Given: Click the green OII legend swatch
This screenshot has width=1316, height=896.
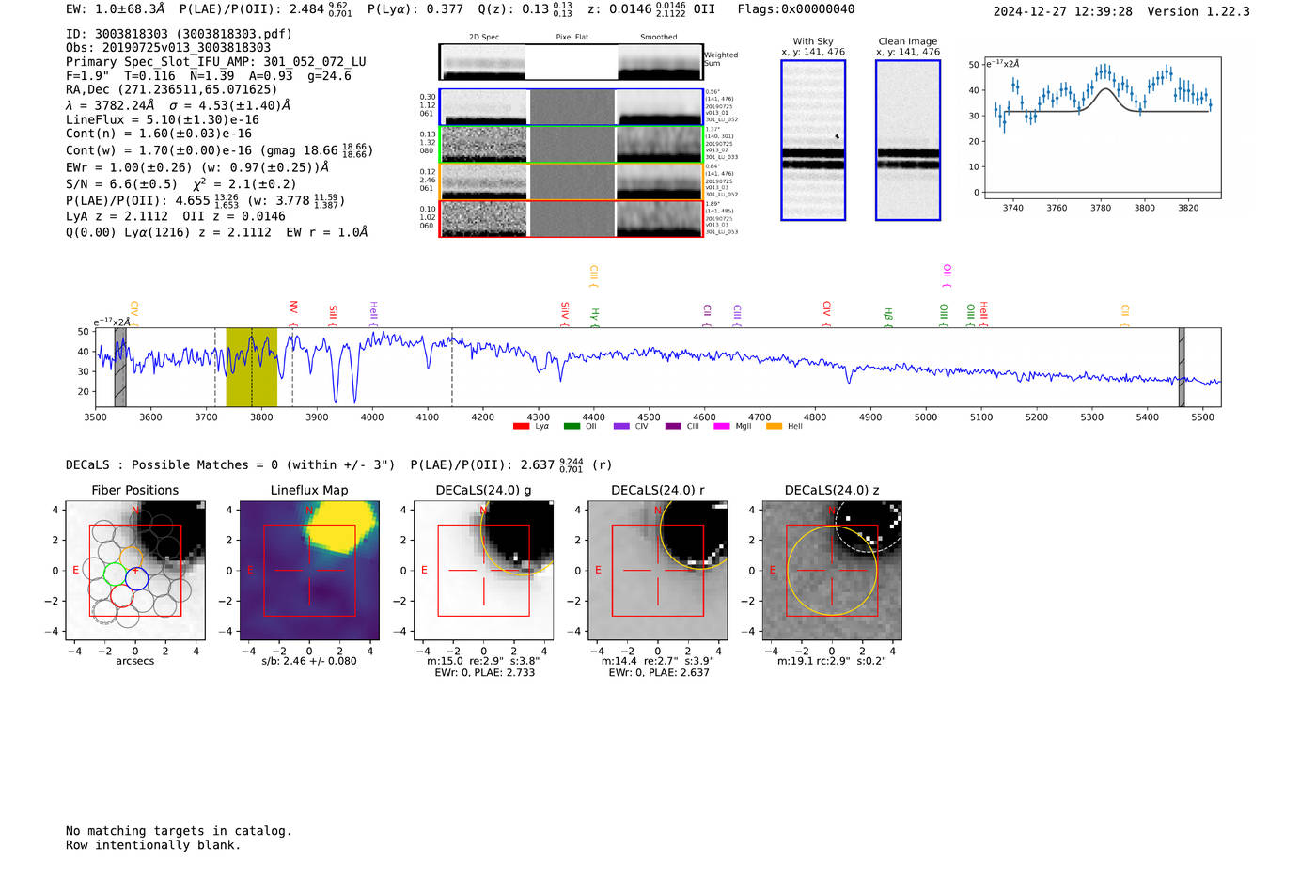Looking at the screenshot, I should (572, 427).
